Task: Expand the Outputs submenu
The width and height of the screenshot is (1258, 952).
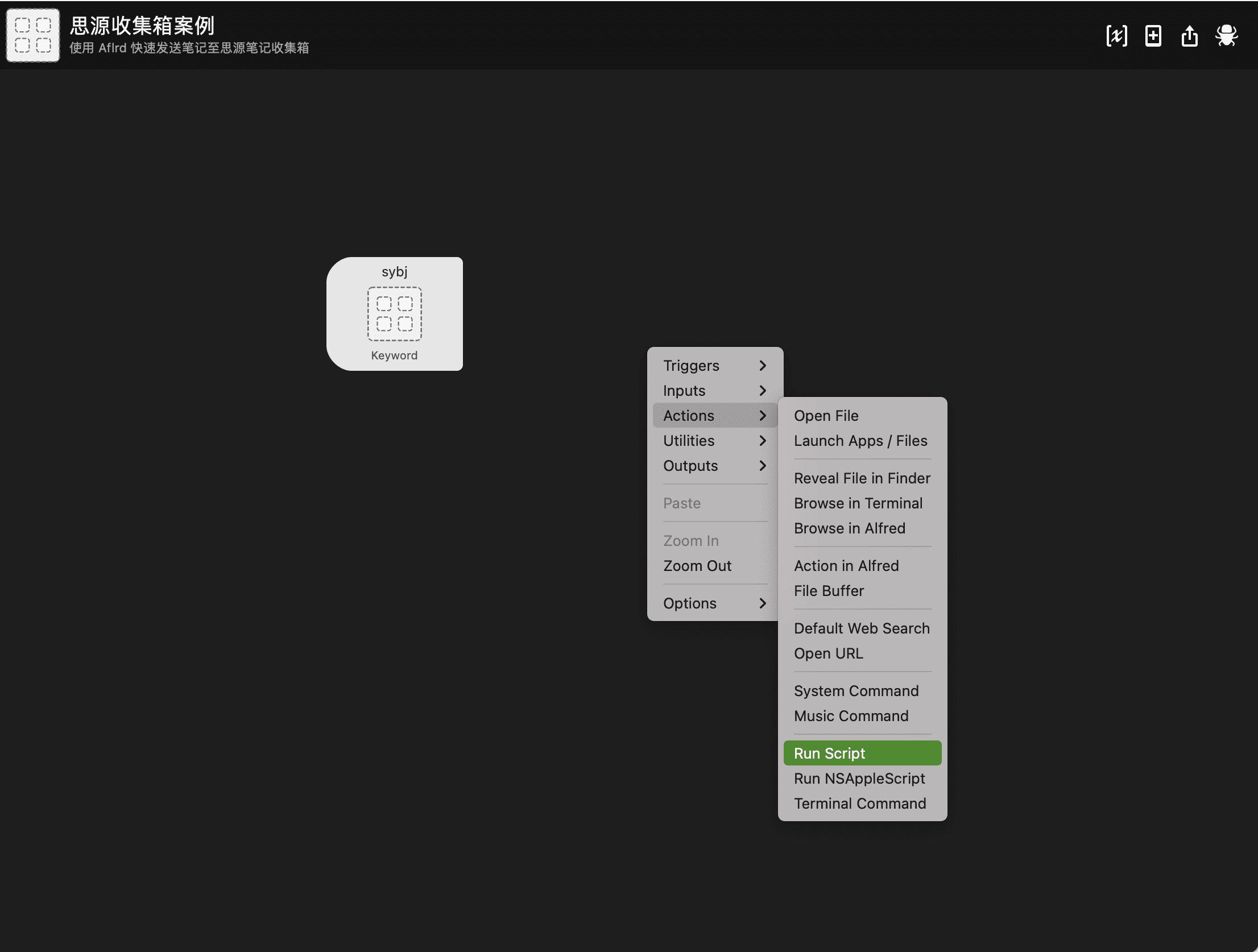Action: tap(715, 466)
